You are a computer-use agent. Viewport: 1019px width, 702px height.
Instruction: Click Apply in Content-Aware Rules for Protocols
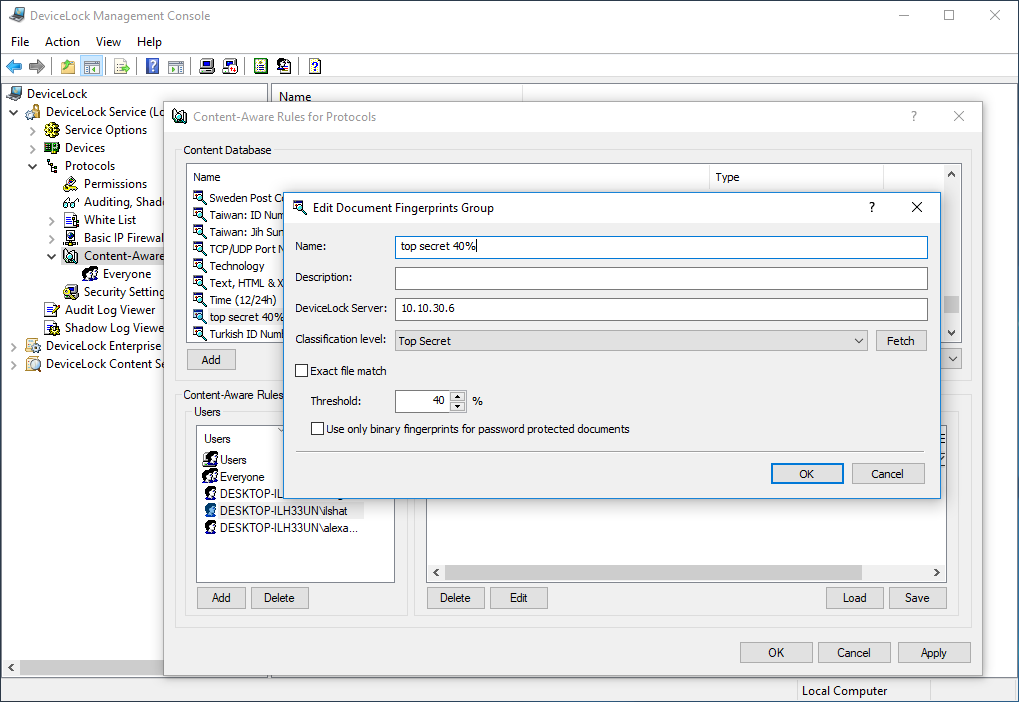point(934,653)
